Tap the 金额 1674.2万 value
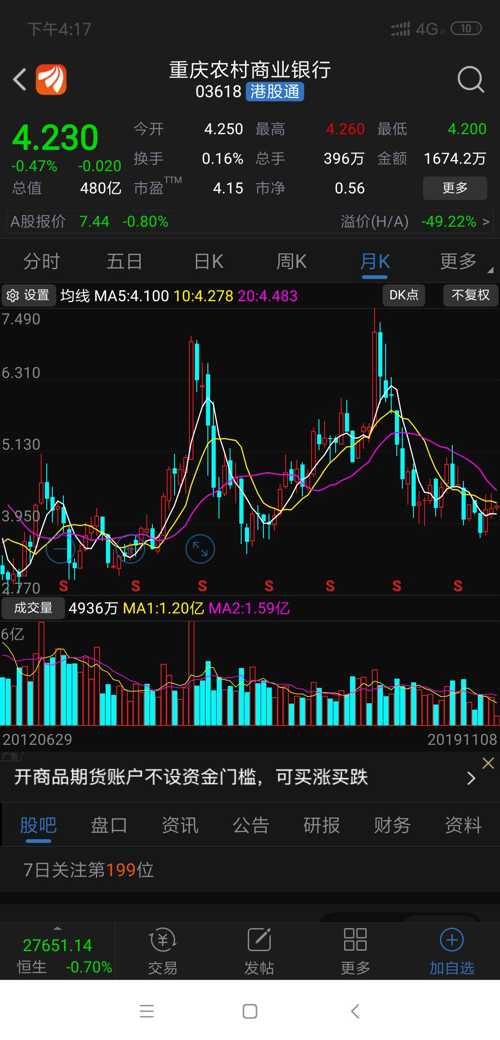500x1040 pixels. (455, 159)
